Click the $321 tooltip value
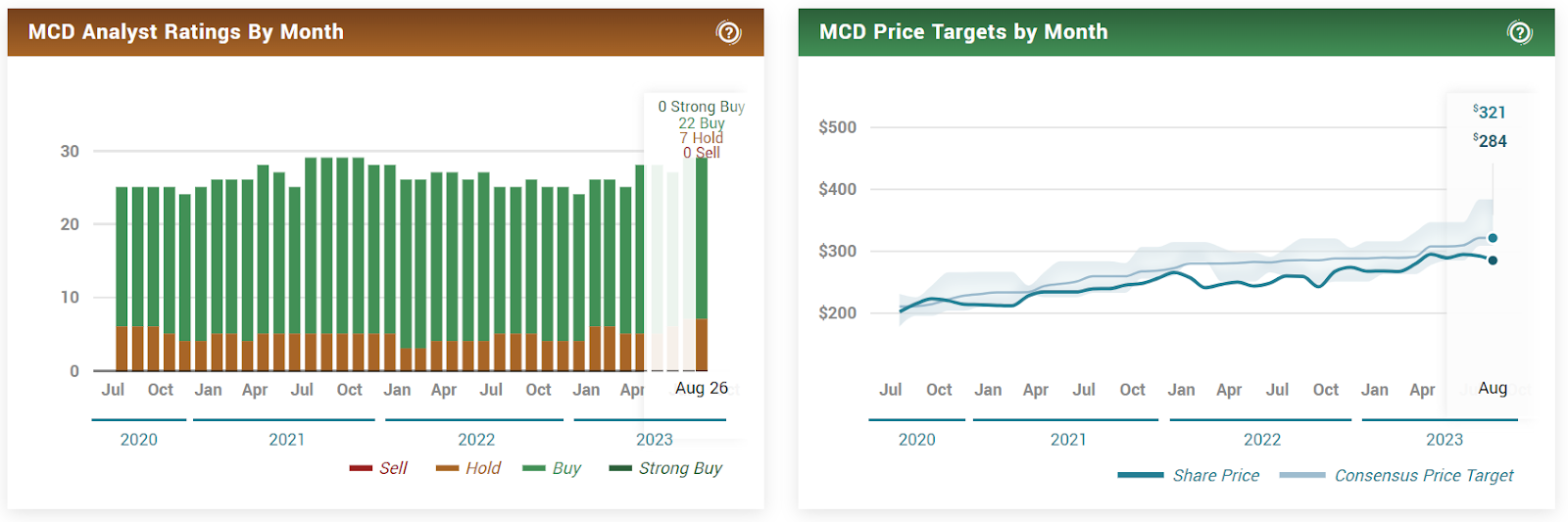Image resolution: width=1568 pixels, height=522 pixels. pyautogui.click(x=1490, y=113)
